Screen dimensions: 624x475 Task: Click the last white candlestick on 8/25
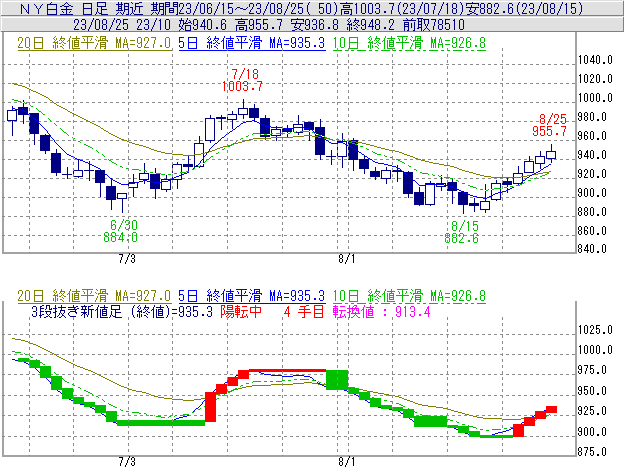click(x=551, y=155)
